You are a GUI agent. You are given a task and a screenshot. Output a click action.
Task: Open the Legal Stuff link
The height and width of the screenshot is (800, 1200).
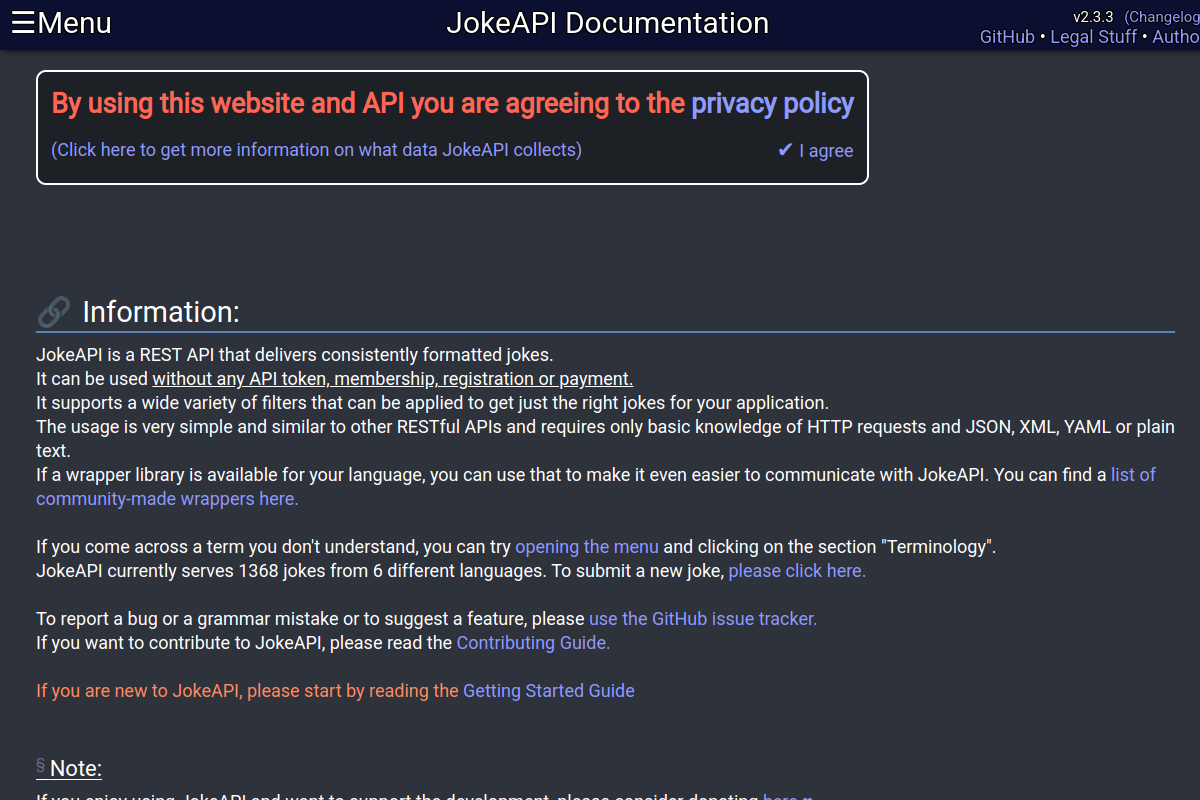click(1093, 37)
